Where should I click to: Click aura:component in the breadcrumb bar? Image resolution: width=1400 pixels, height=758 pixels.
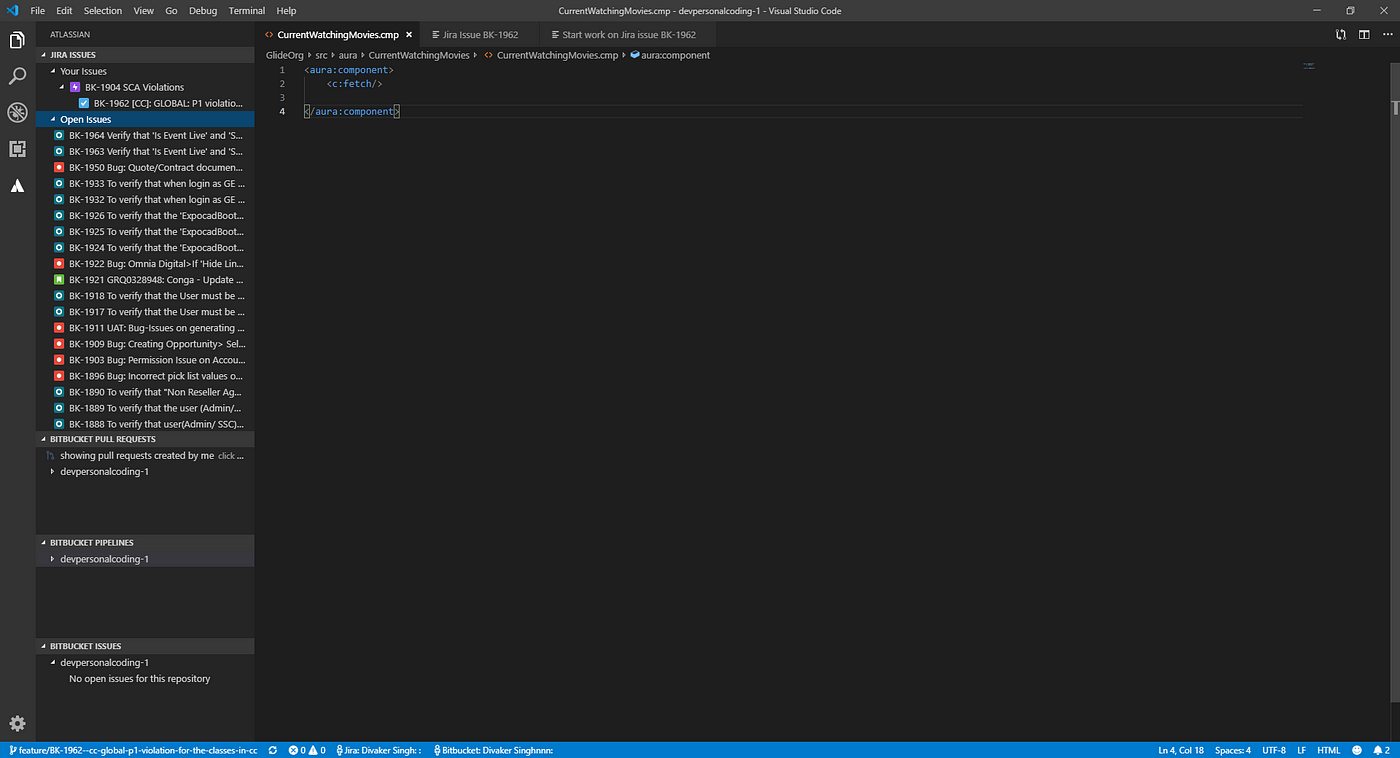click(x=676, y=55)
